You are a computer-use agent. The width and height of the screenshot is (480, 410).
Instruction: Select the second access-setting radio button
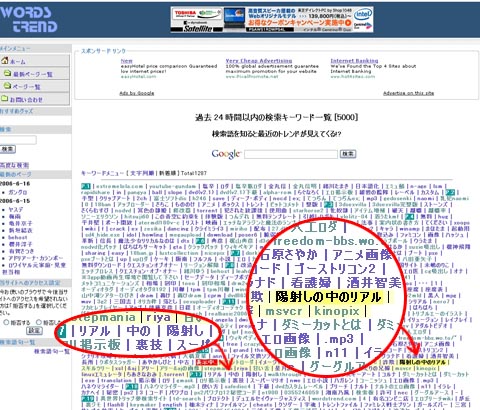(x=39, y=322)
